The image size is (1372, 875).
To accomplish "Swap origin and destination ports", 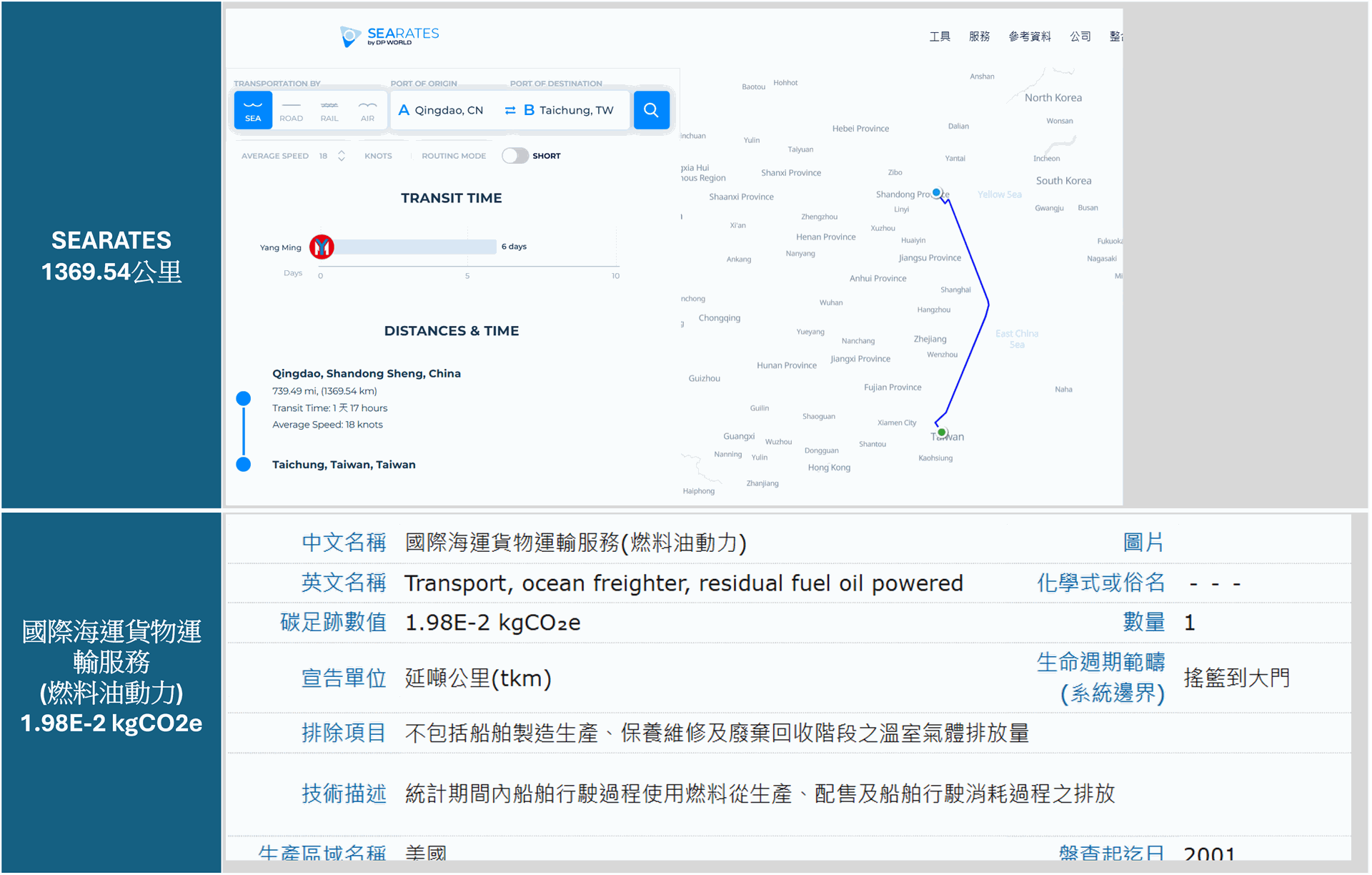I will [x=510, y=110].
